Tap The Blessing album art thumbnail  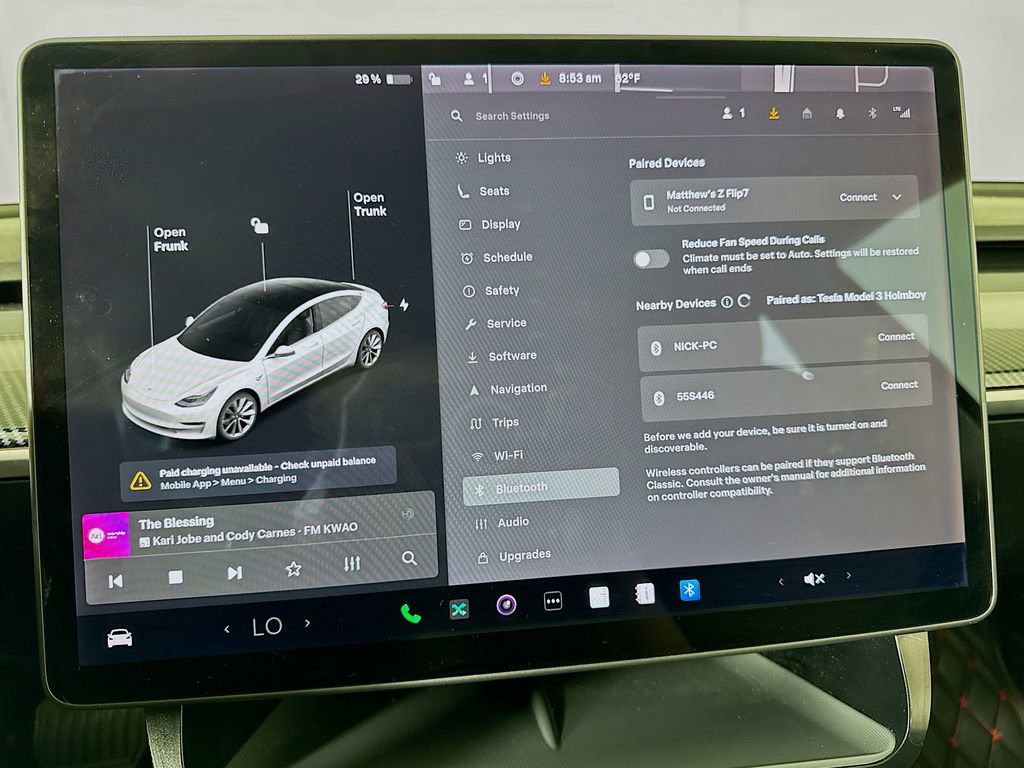click(x=106, y=536)
